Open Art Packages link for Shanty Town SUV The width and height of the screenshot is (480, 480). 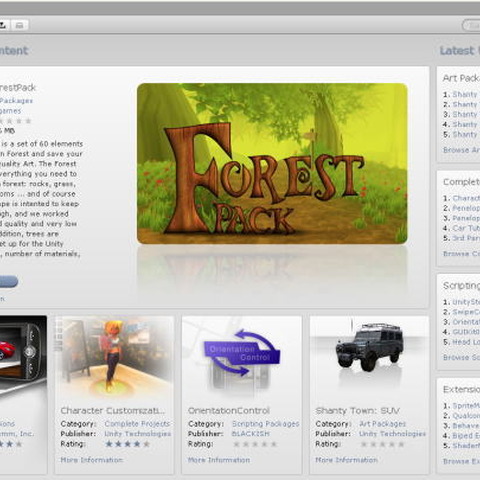coord(382,424)
